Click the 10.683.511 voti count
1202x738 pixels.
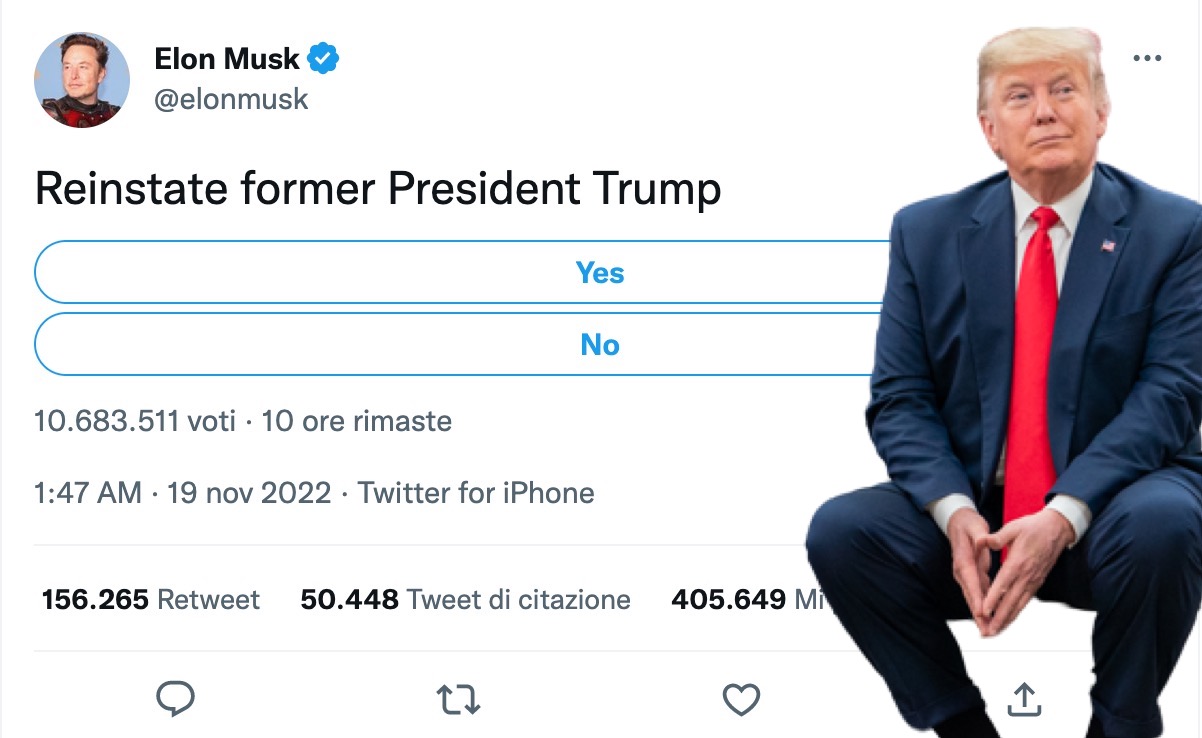tap(135, 421)
